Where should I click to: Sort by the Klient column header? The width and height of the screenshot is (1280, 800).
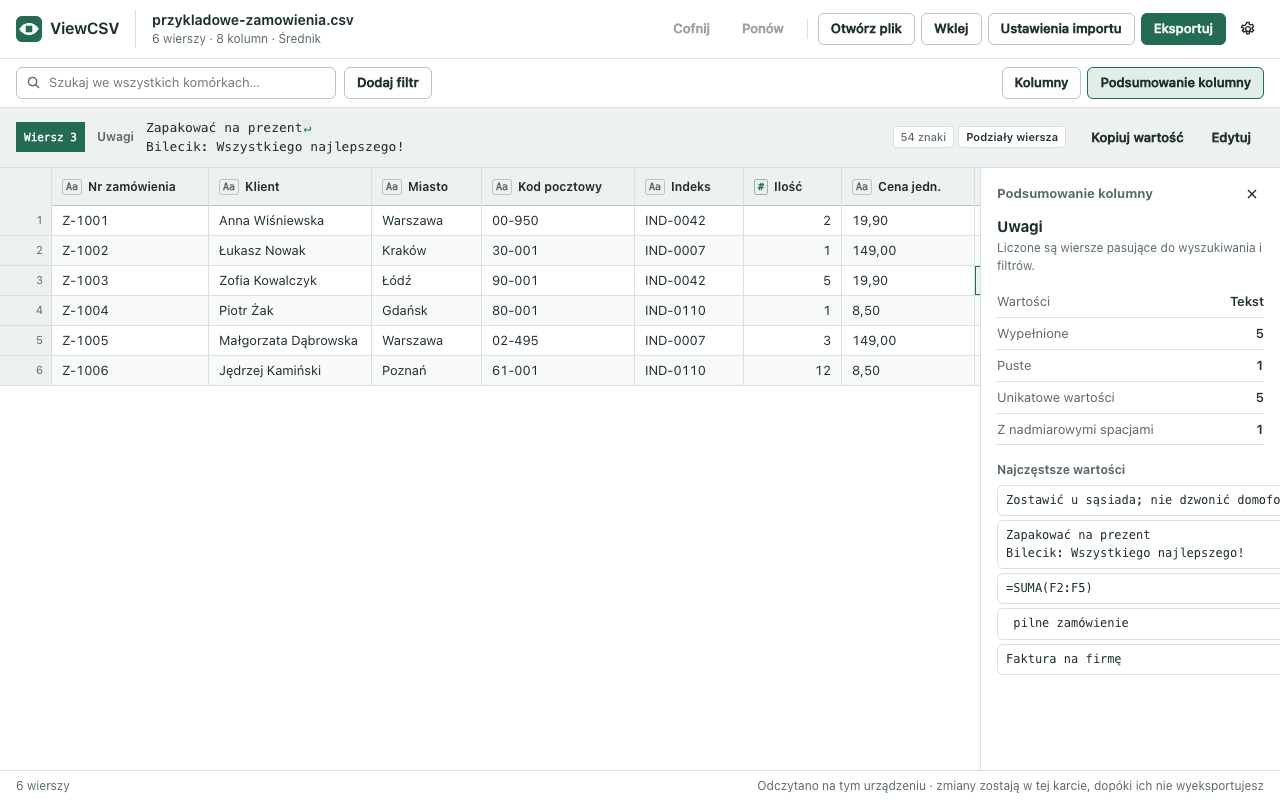click(290, 186)
